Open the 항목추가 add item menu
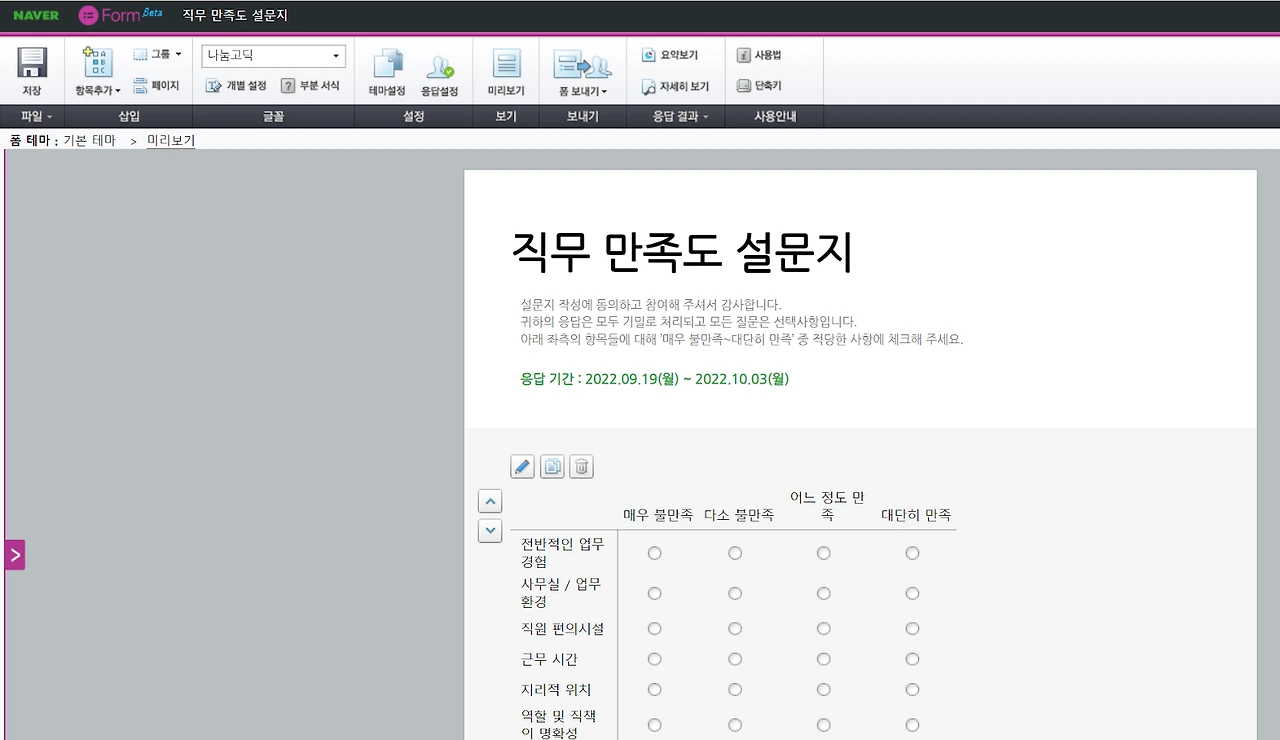Image resolution: width=1280 pixels, height=740 pixels. [x=98, y=72]
